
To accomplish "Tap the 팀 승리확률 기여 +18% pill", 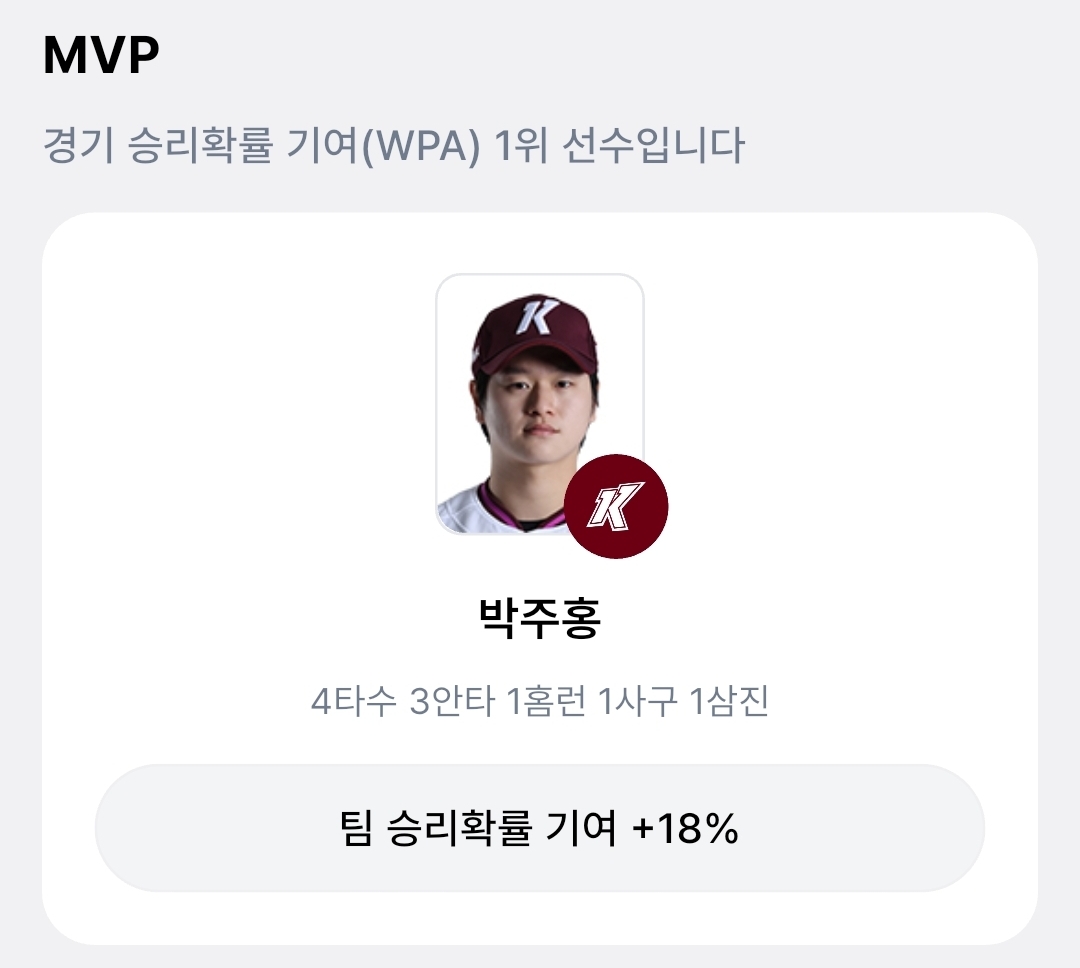I will click(540, 827).
